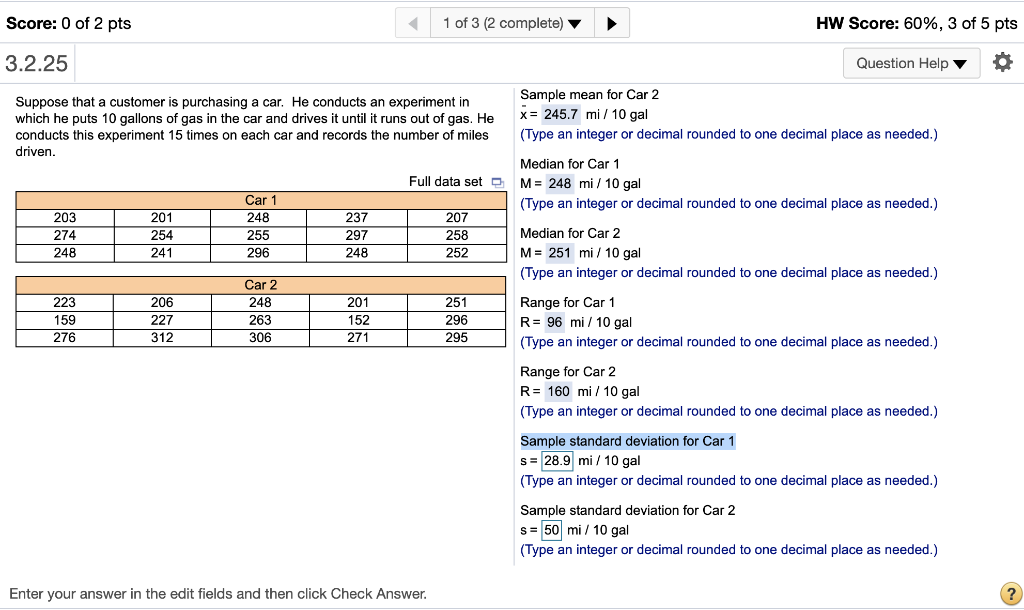The width and height of the screenshot is (1024, 610).
Task: Click the yellow help question mark icon
Action: [1011, 594]
